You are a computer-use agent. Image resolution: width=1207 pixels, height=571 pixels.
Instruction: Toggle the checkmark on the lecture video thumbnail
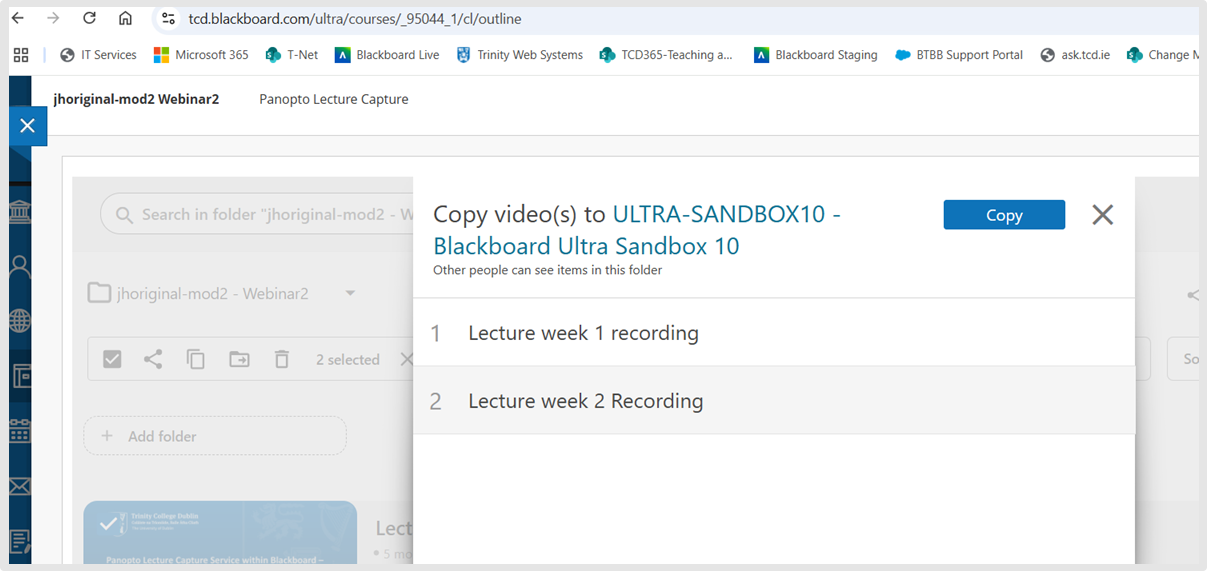point(107,522)
